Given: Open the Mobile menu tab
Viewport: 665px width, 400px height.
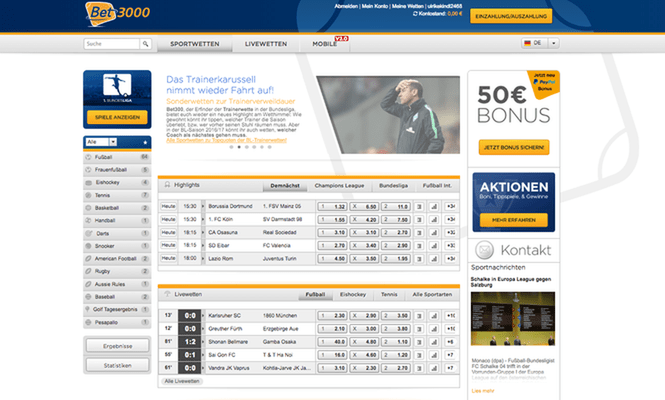Looking at the screenshot, I should point(325,44).
